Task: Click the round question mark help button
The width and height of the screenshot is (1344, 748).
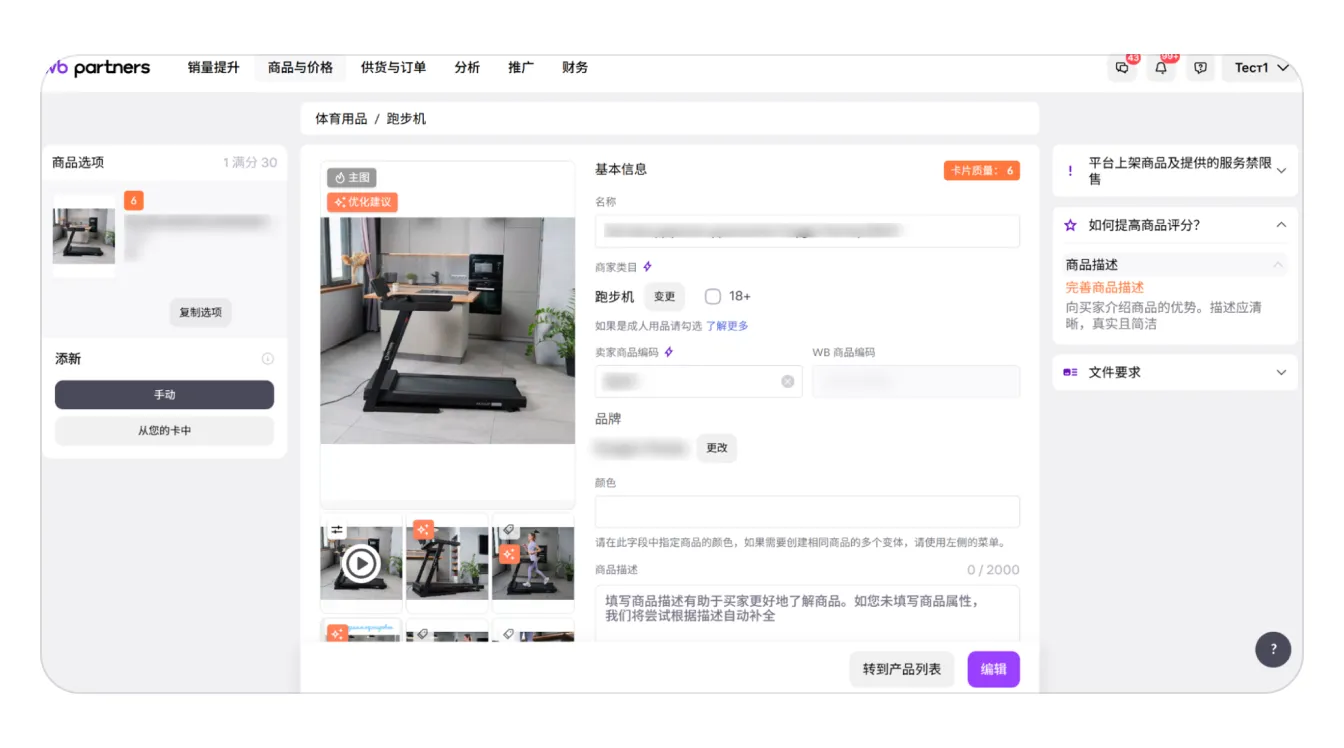Action: click(1273, 649)
